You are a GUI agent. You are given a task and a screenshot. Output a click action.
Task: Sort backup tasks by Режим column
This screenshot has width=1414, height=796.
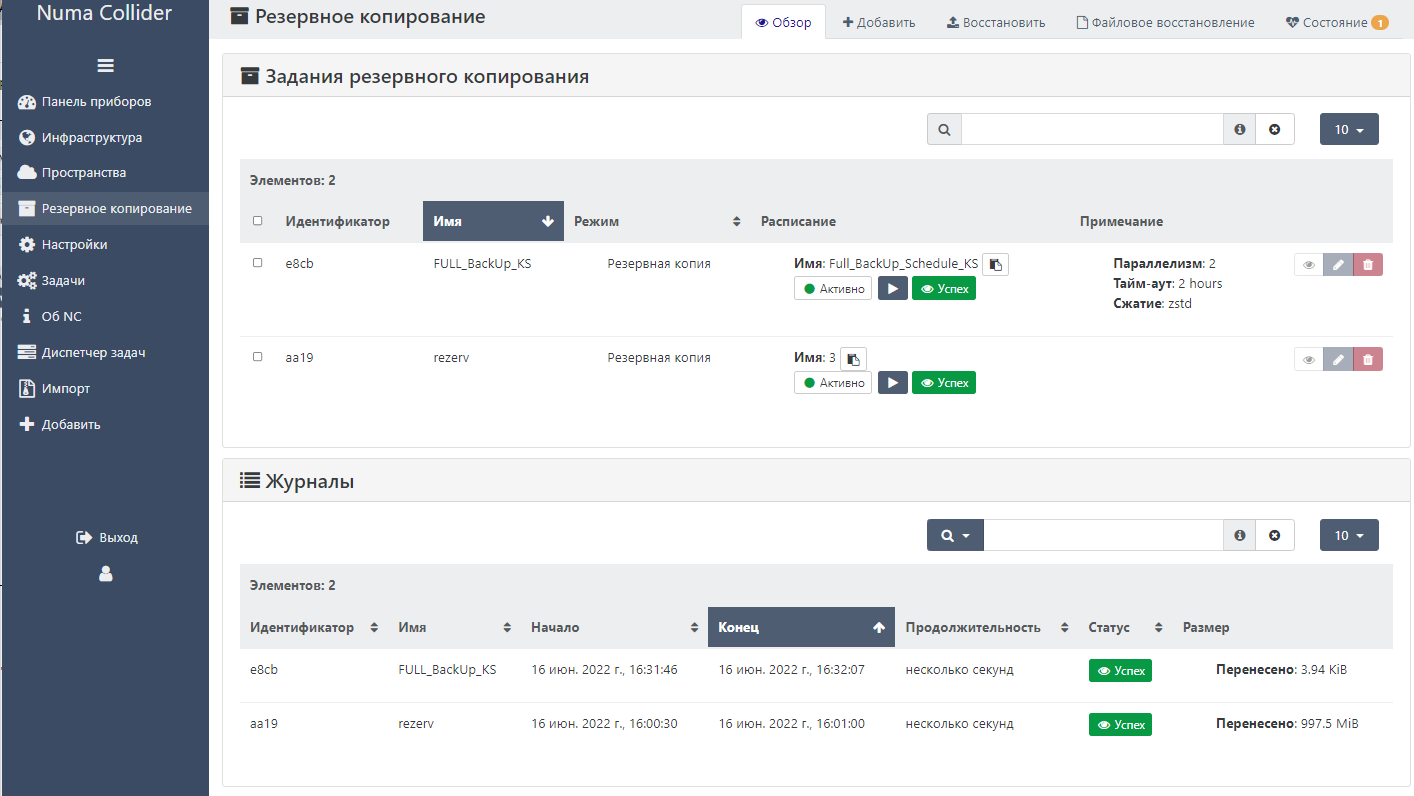(657, 221)
